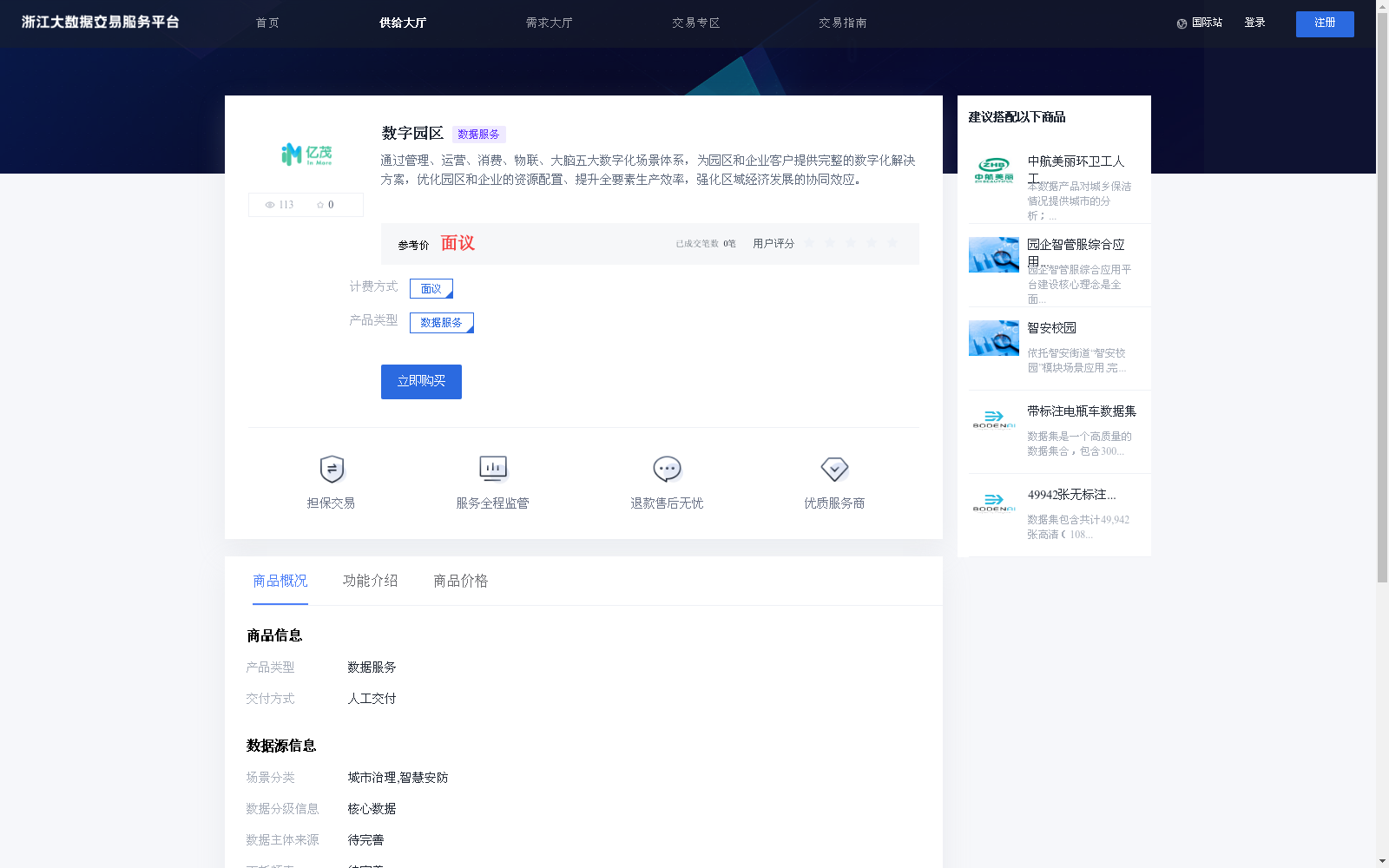Open the 中航美丽 product logo thumbnail
Viewport: 1389px width, 868px height.
tap(994, 171)
